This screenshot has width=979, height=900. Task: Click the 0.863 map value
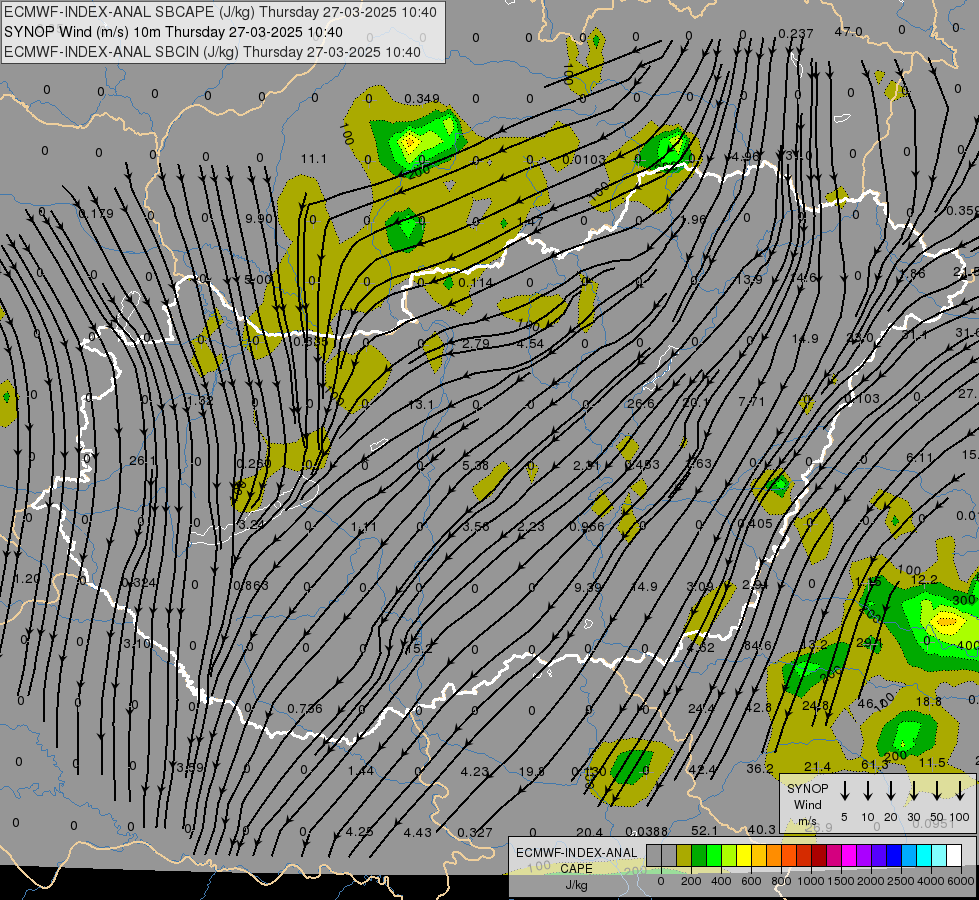tap(250, 585)
